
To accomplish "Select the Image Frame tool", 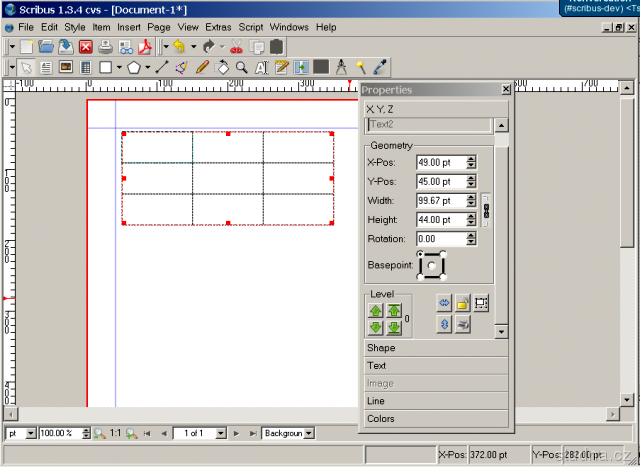I will 66,67.
